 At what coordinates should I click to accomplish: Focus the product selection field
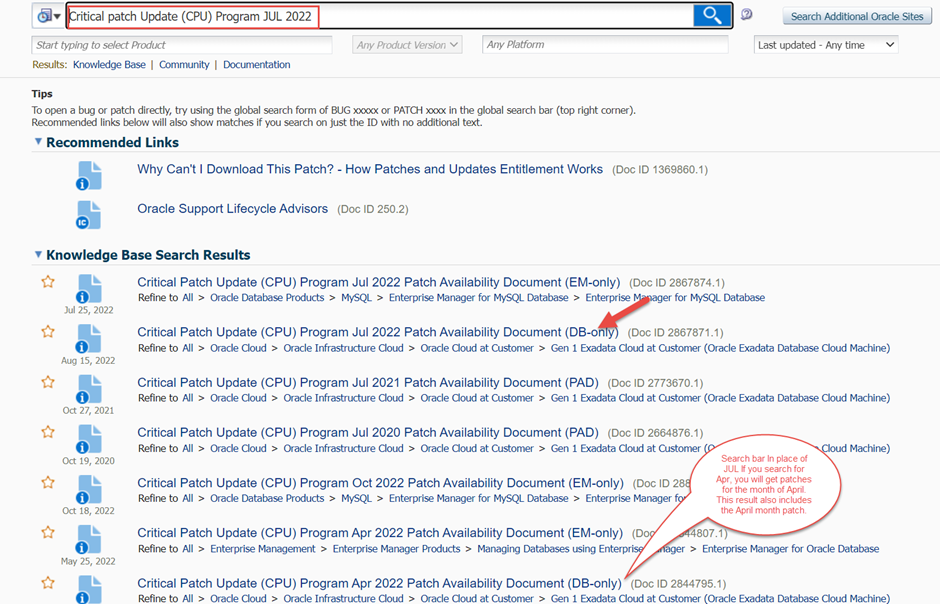[182, 45]
